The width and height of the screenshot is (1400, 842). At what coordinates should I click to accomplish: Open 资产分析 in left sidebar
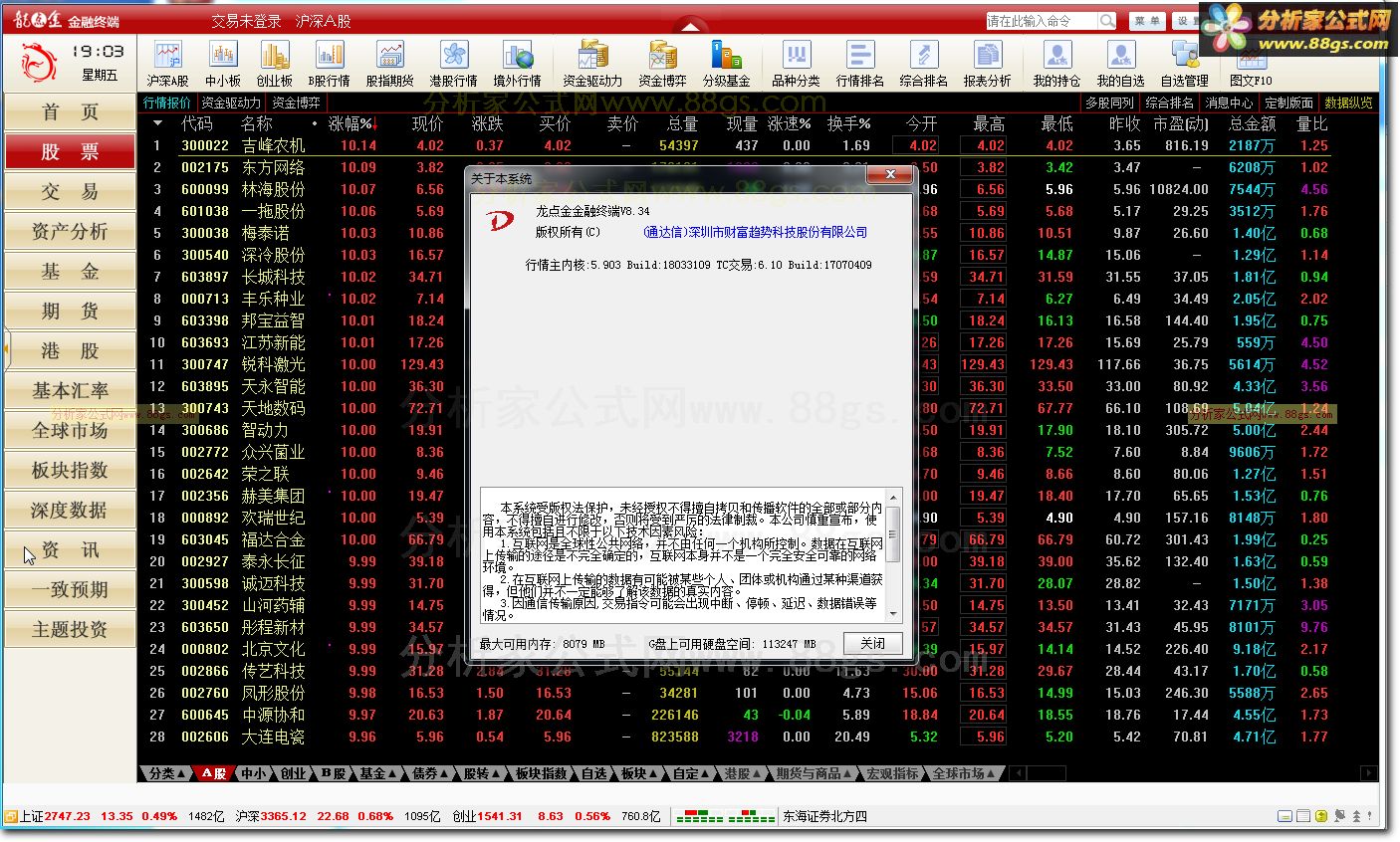(x=70, y=232)
